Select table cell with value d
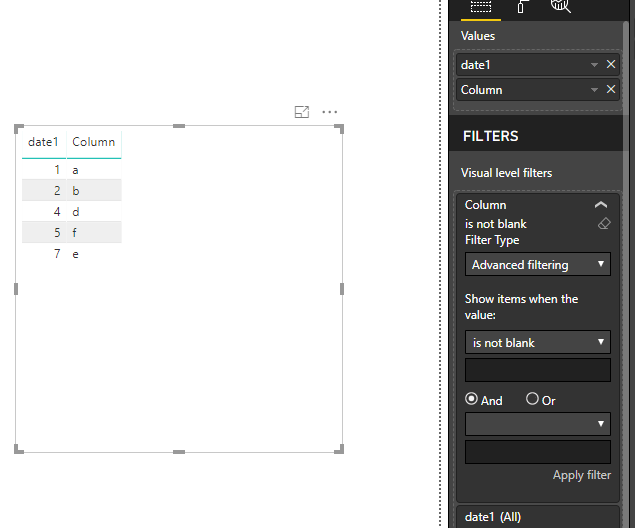This screenshot has width=635, height=528. (x=94, y=211)
